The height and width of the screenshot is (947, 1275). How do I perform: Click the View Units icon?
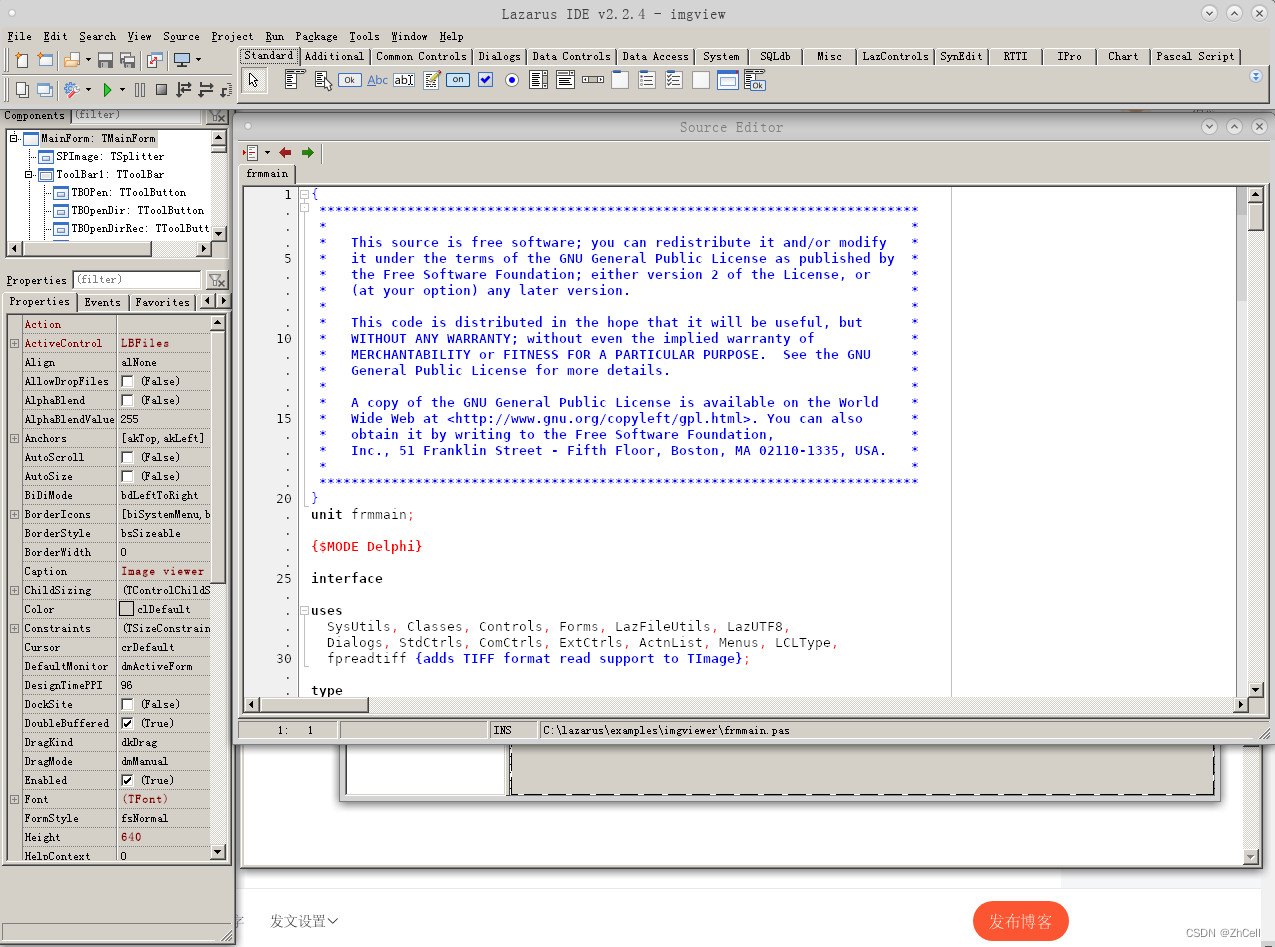point(21,90)
